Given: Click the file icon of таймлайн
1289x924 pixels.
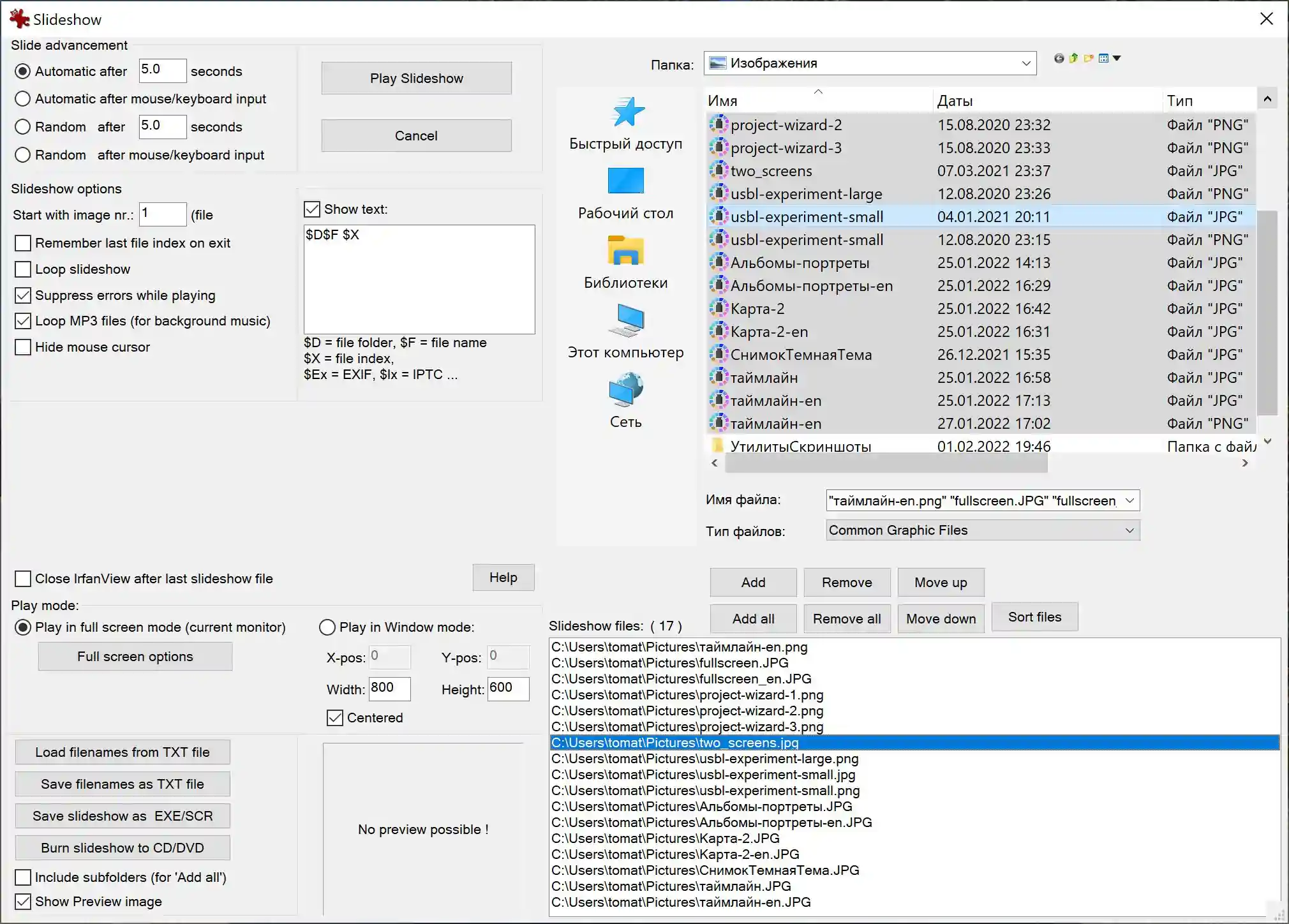Looking at the screenshot, I should tap(719, 377).
